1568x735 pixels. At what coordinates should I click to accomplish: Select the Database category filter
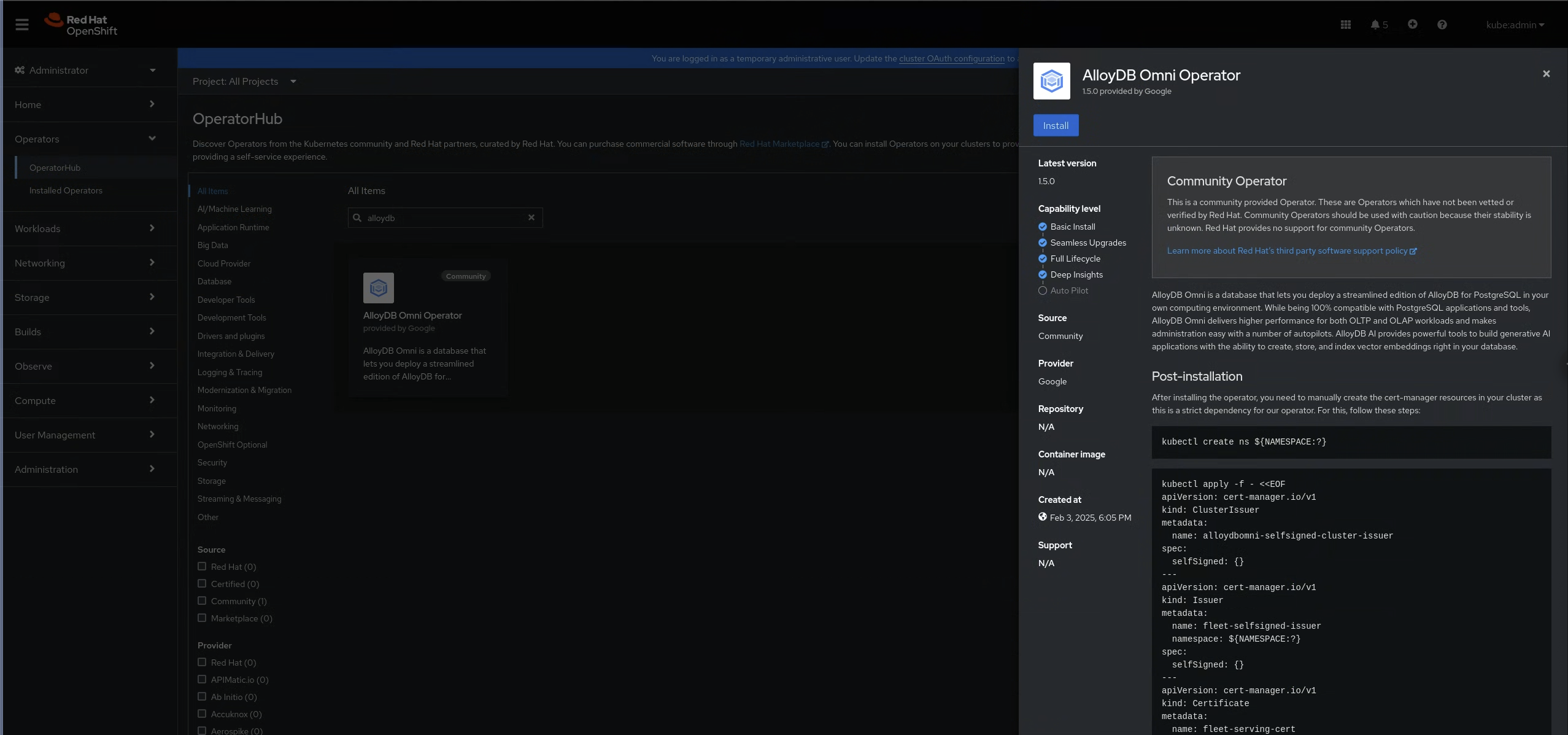214,281
